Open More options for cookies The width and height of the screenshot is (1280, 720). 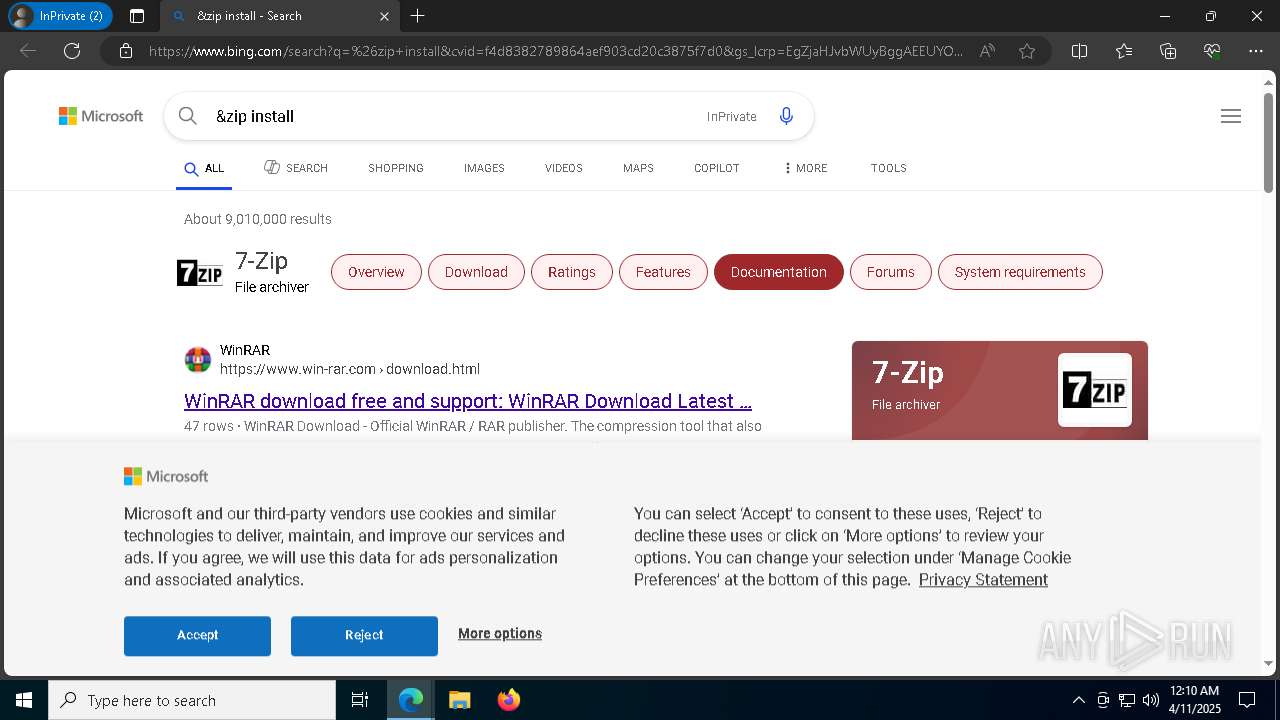[x=500, y=633]
